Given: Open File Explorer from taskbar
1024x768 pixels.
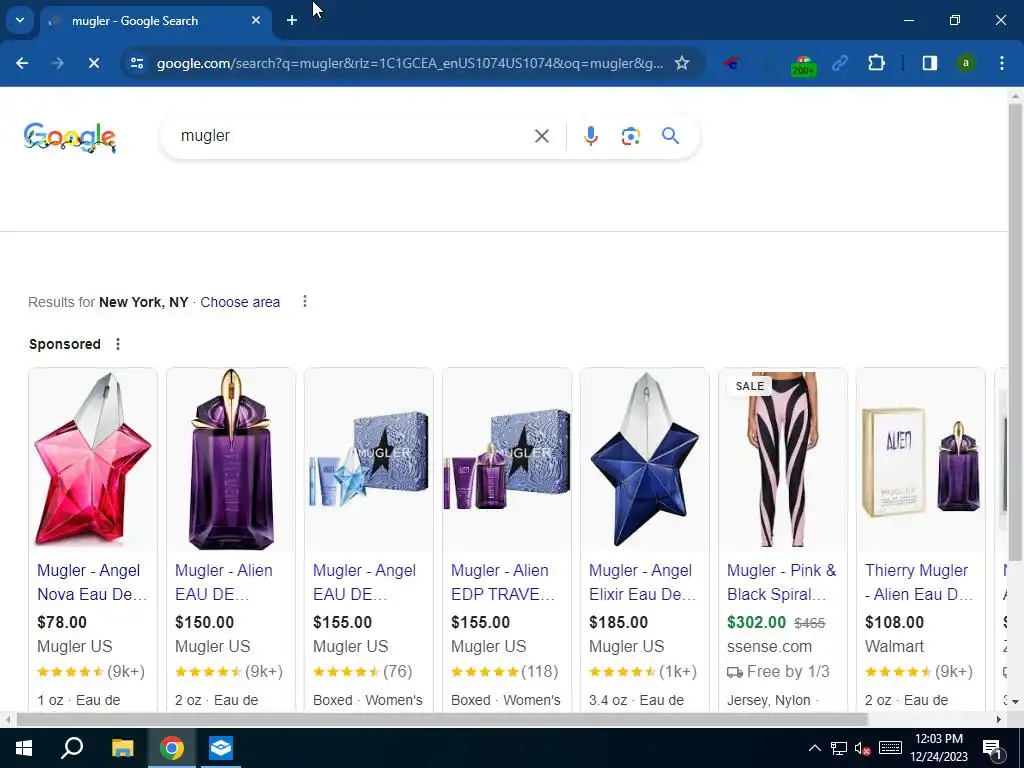Looking at the screenshot, I should pos(122,748).
